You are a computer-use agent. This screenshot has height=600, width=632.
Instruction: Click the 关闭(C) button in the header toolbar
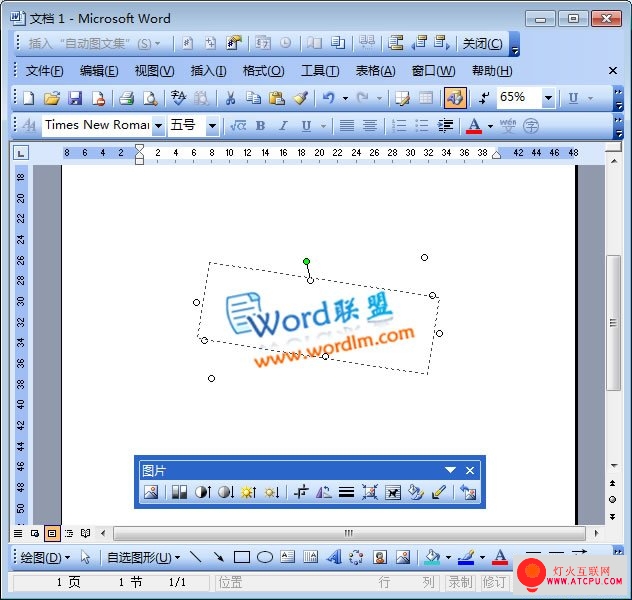pyautogui.click(x=482, y=43)
